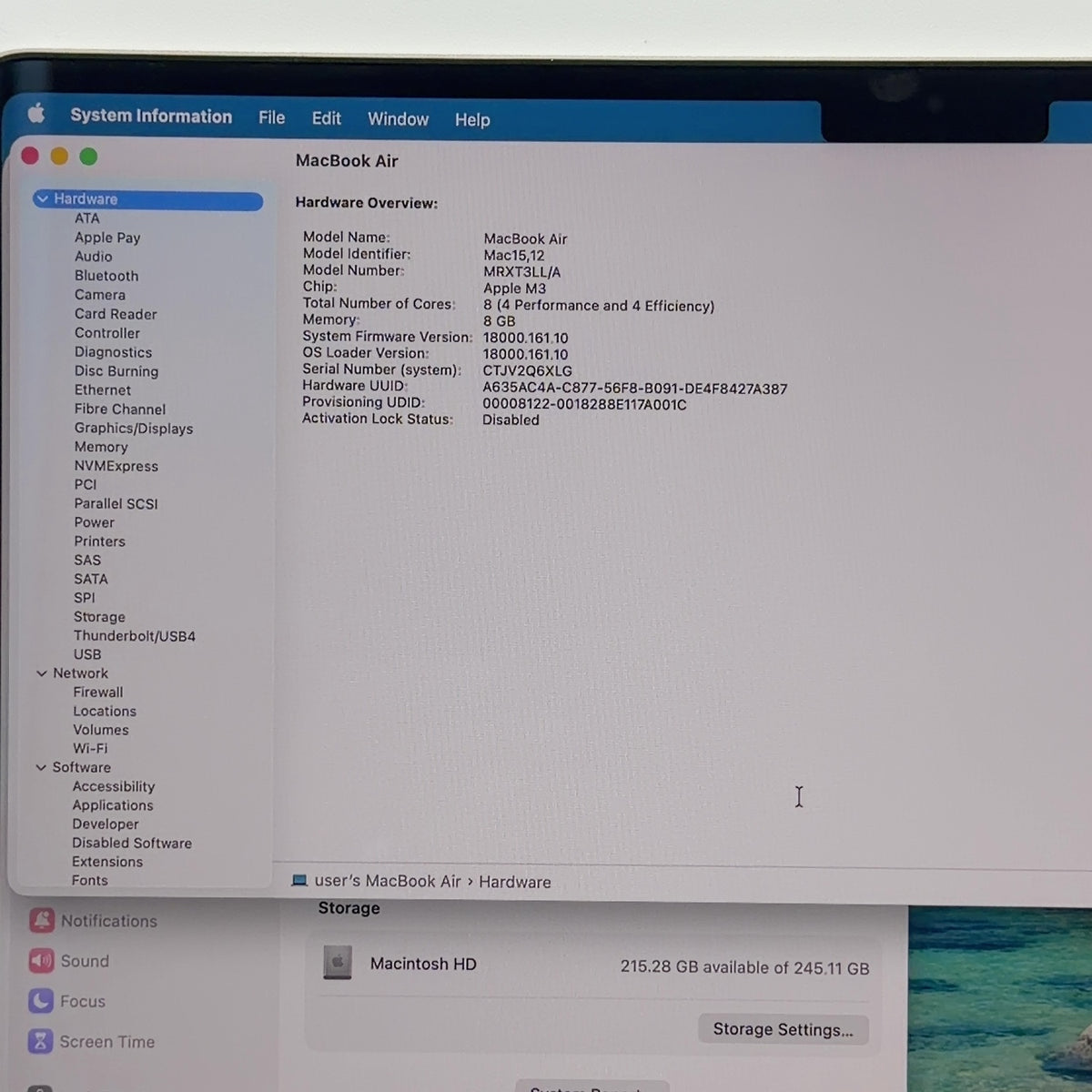Select Network category in sidebar

80,673
